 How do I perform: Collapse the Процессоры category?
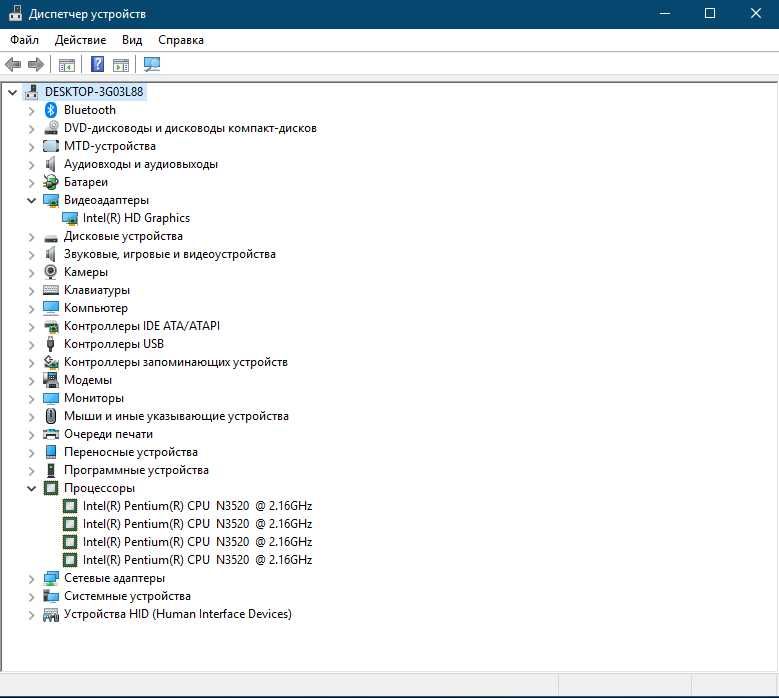click(31, 488)
